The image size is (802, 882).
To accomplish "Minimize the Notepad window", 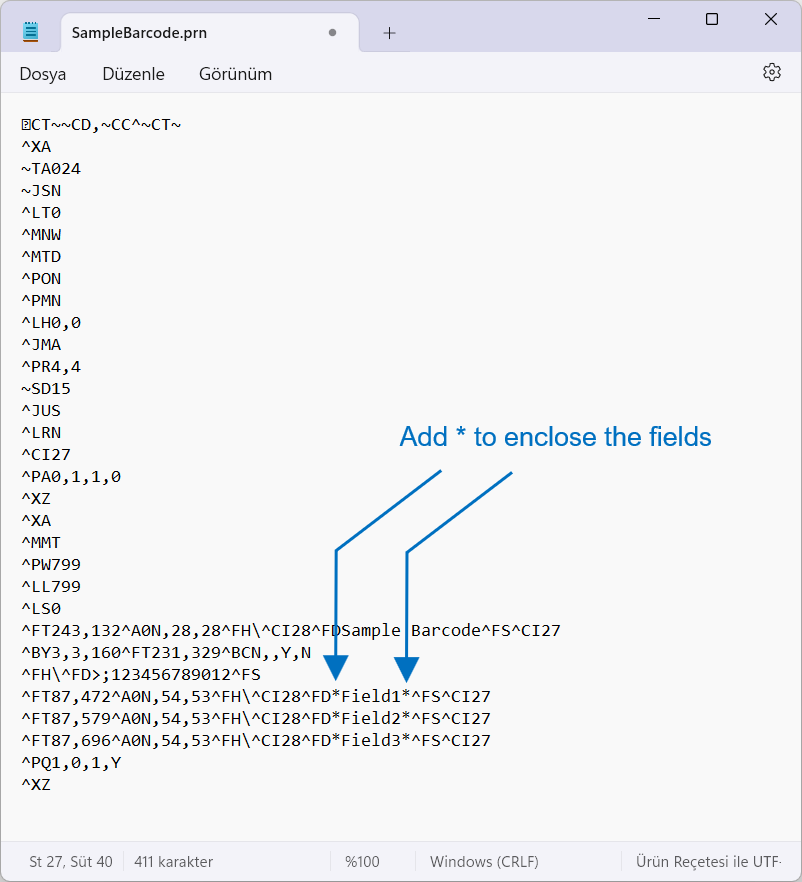I will click(653, 19).
